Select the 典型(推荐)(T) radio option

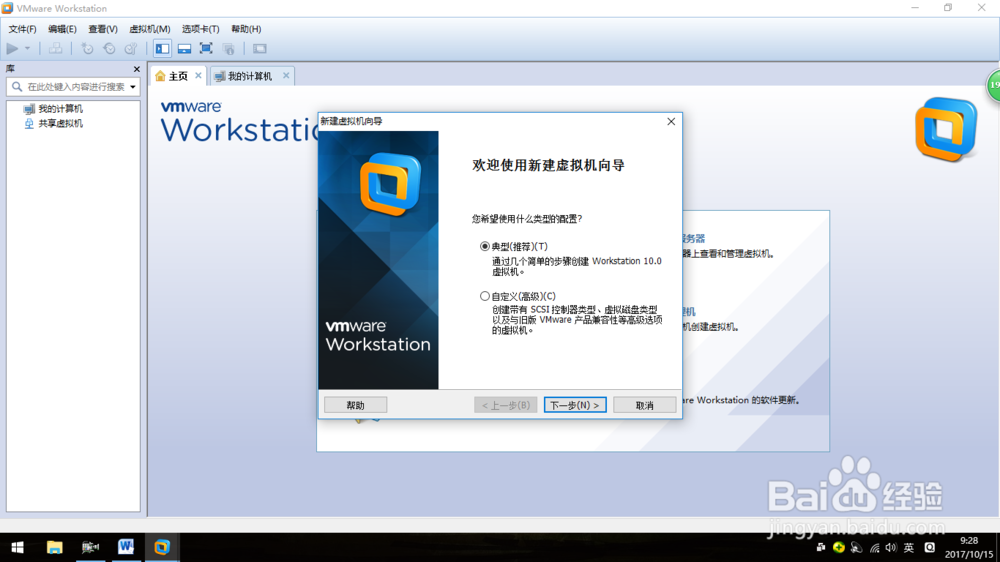pos(485,246)
